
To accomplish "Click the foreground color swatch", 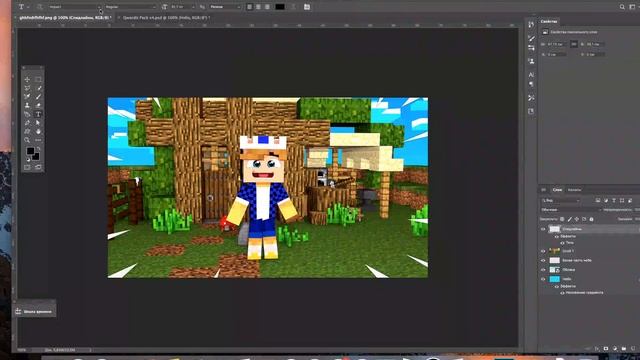I will click(x=30, y=151).
